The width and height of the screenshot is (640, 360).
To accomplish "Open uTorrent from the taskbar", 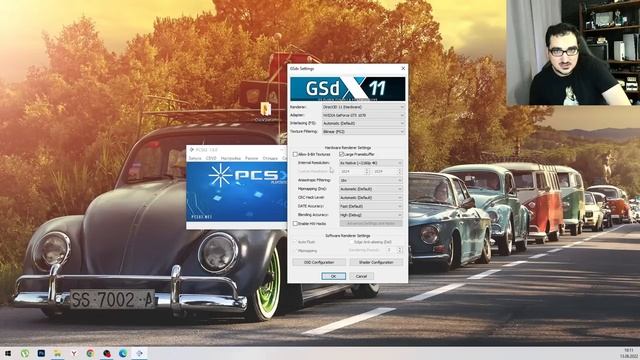I will pos(25,353).
